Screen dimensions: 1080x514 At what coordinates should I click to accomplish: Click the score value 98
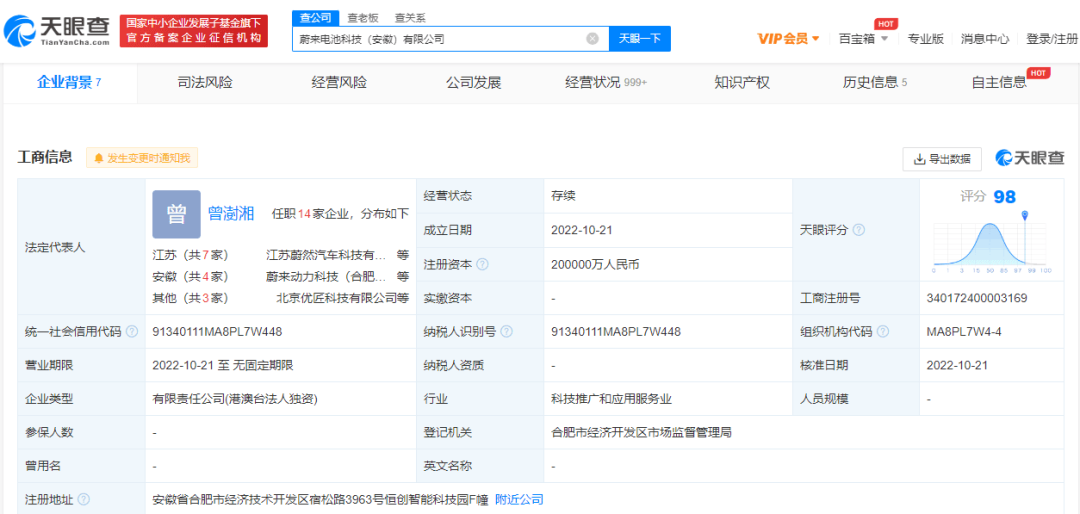coord(1005,197)
